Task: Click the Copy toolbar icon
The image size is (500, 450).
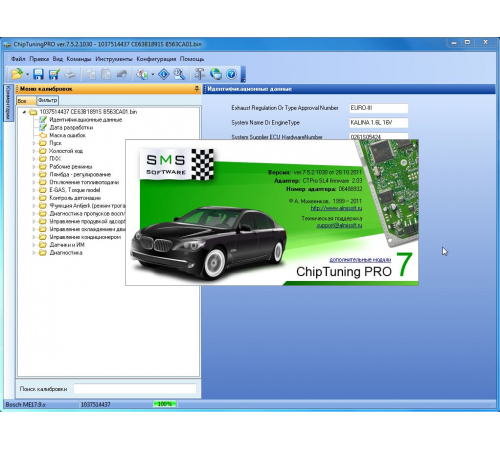Action: click(90, 74)
